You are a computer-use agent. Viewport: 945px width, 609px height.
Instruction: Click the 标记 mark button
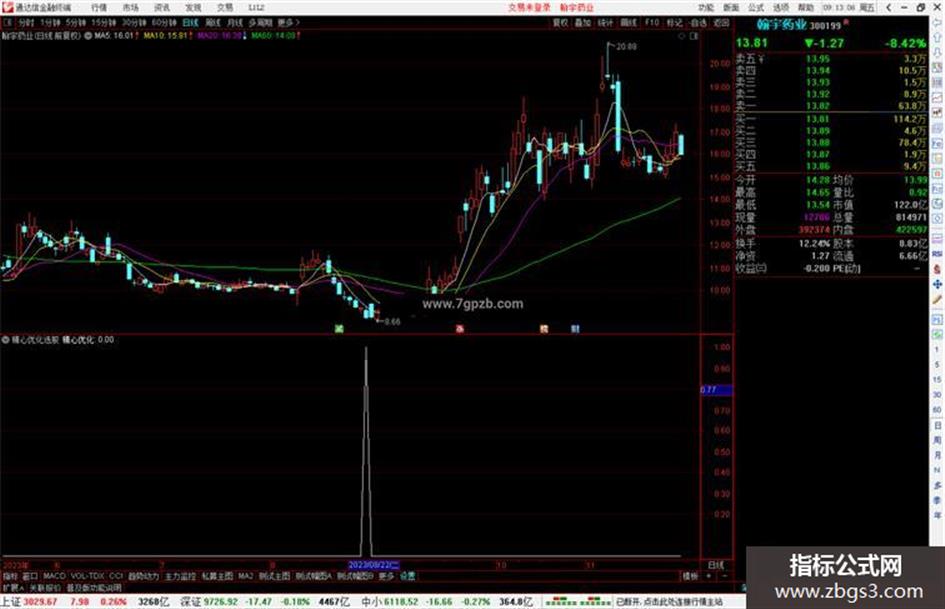[674, 22]
